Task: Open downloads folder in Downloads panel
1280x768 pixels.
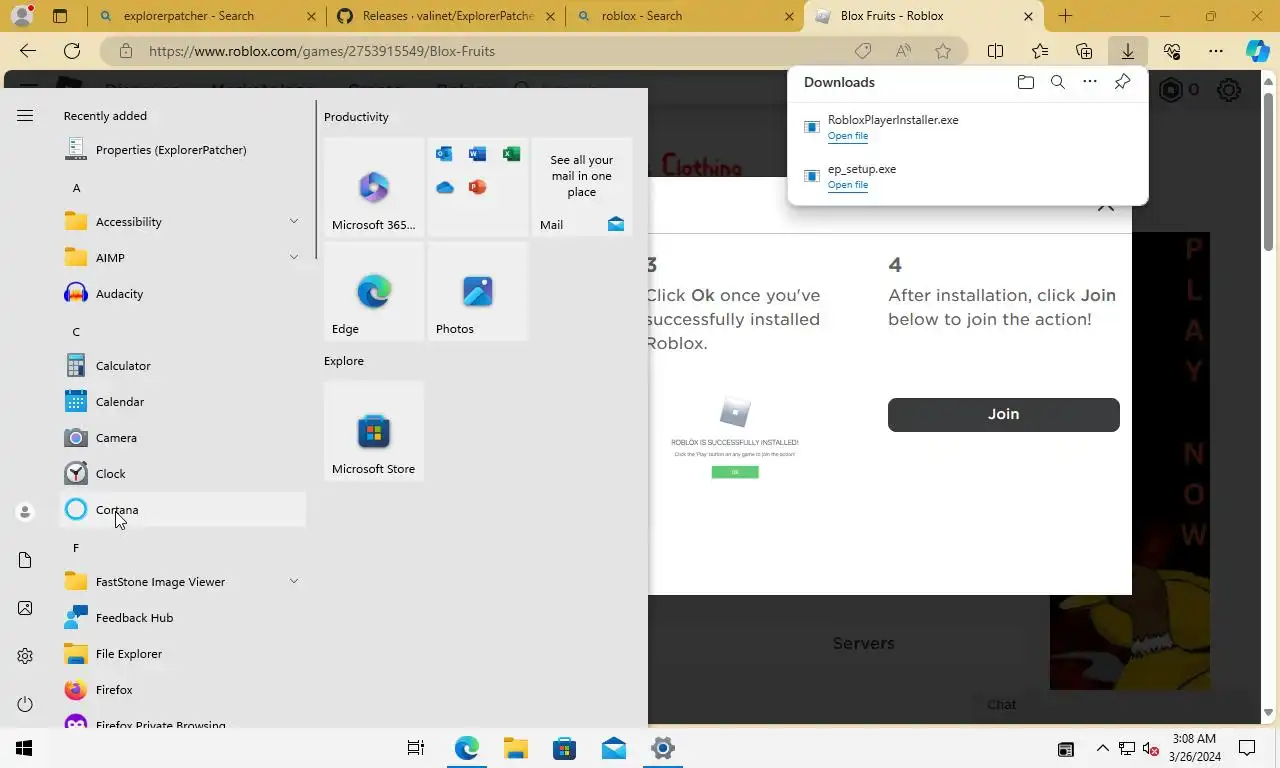Action: pos(1025,82)
